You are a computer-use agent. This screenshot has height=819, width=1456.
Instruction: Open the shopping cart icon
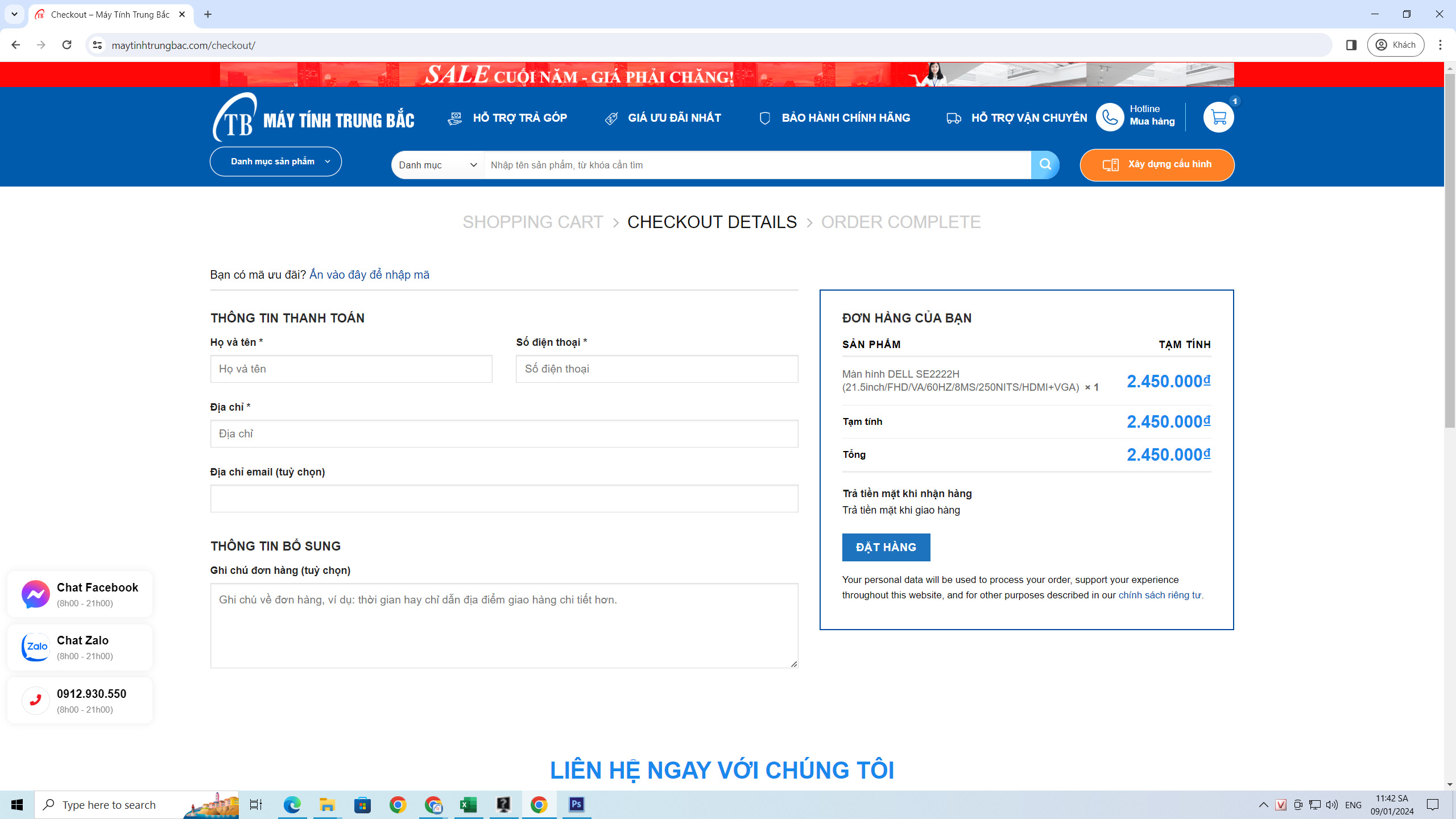pos(1218,118)
